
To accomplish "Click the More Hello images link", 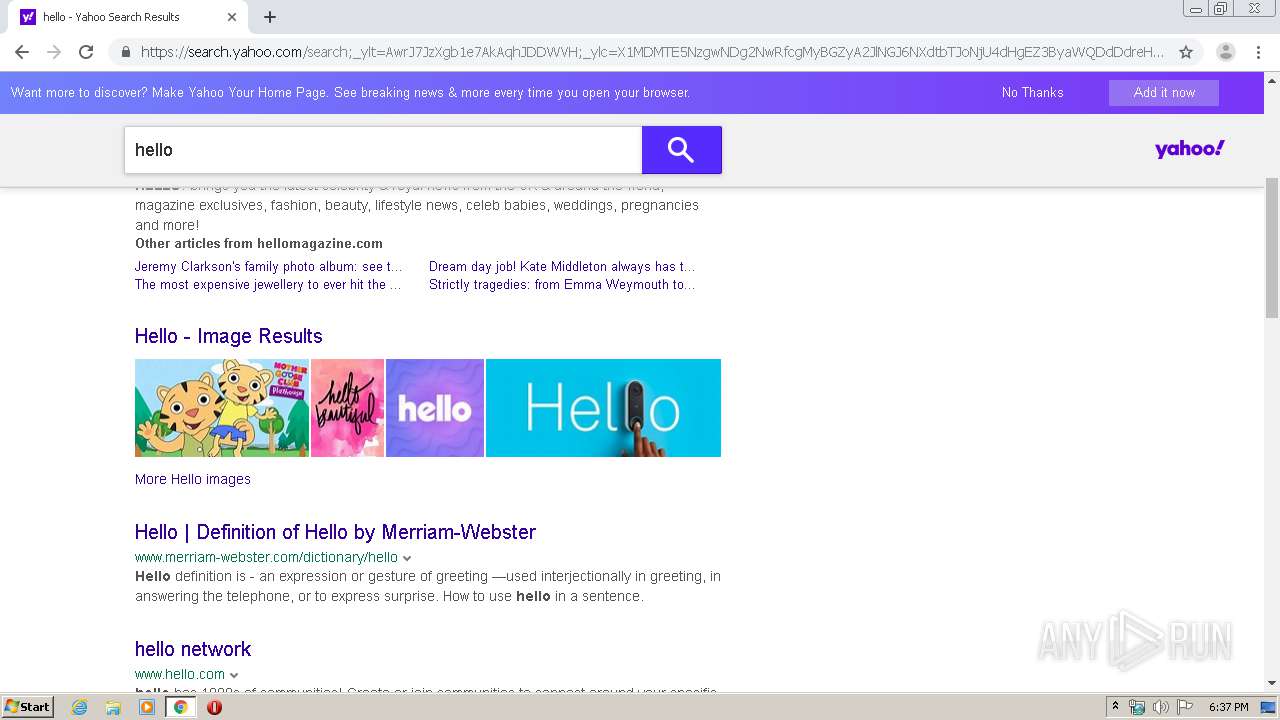I will [x=193, y=479].
